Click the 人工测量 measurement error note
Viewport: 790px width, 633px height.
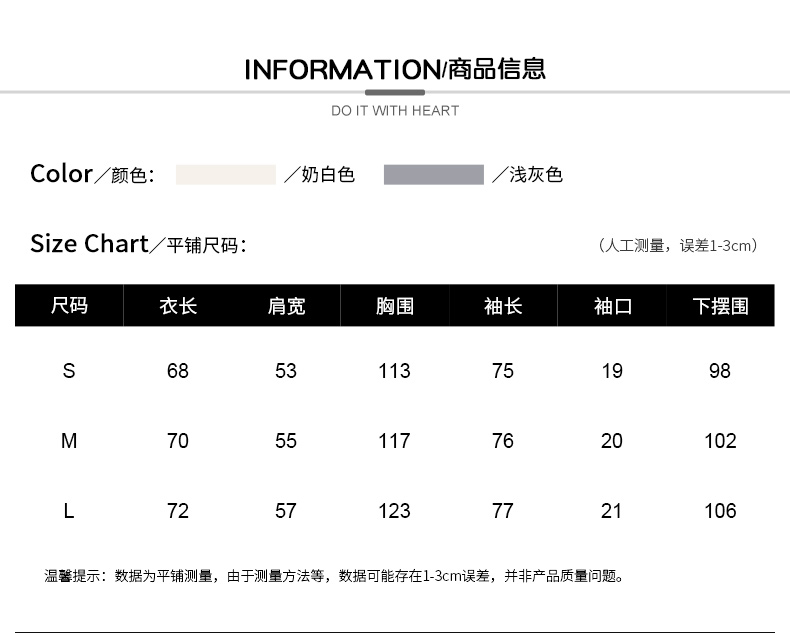click(677, 245)
